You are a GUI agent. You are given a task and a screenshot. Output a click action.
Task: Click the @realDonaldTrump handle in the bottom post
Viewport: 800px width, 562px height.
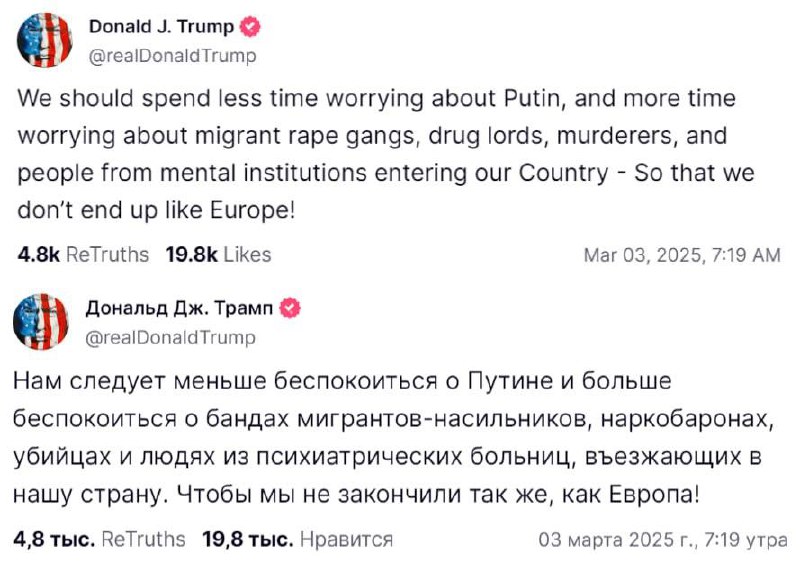pos(172,338)
